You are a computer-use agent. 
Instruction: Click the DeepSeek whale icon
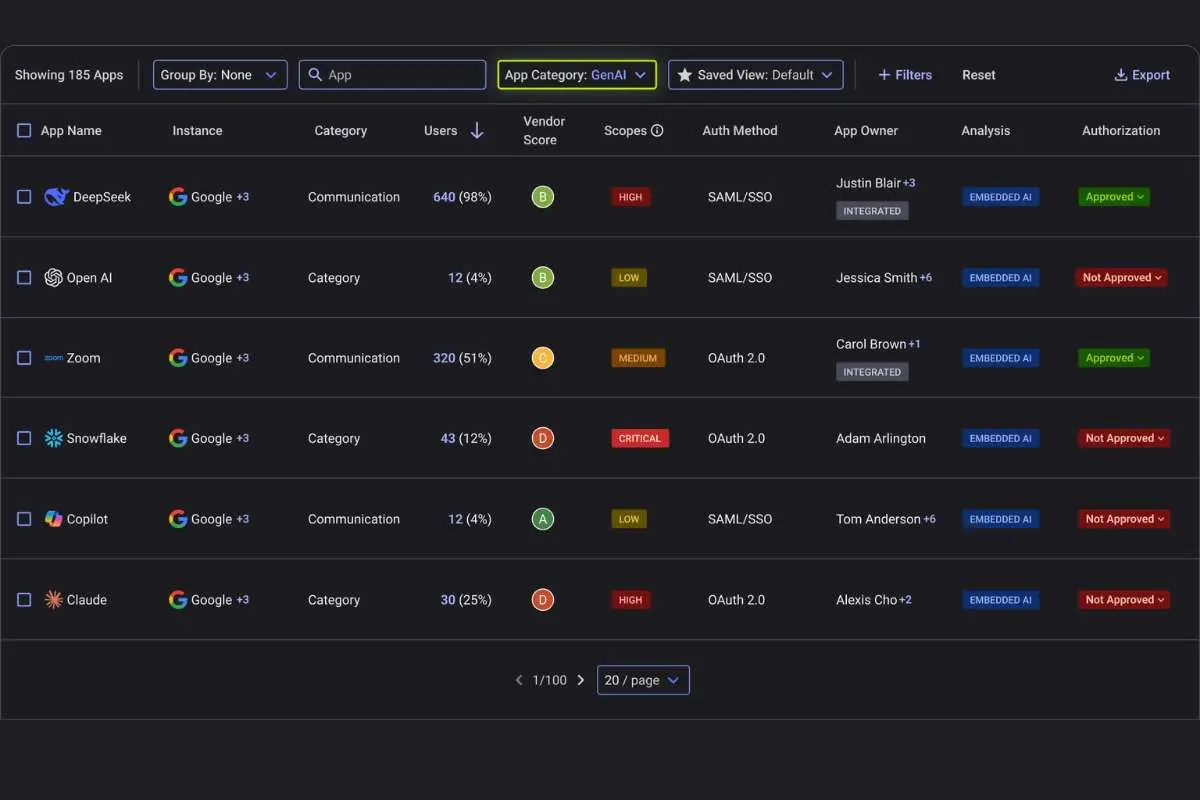pos(56,197)
